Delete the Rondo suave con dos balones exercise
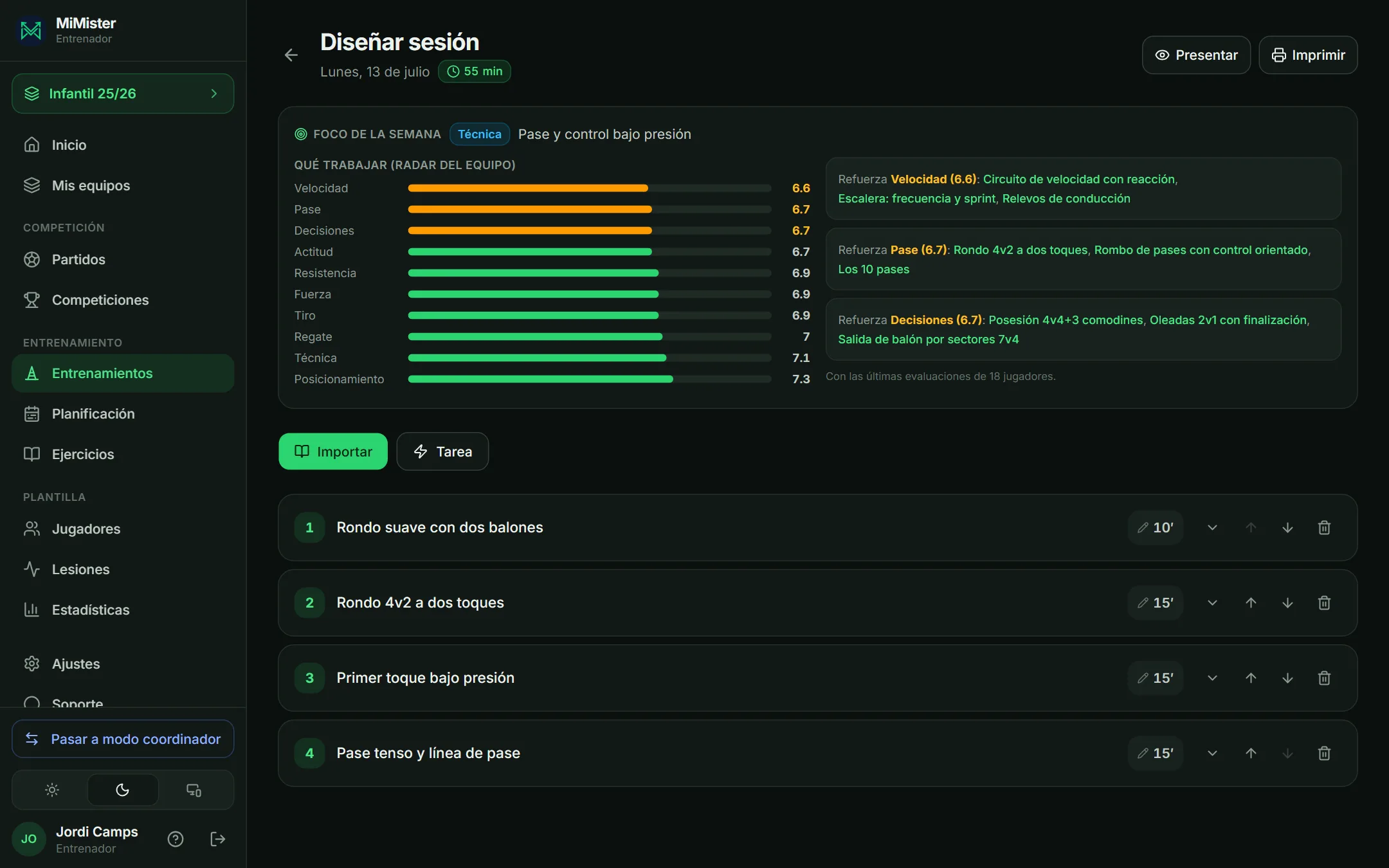 click(1324, 528)
